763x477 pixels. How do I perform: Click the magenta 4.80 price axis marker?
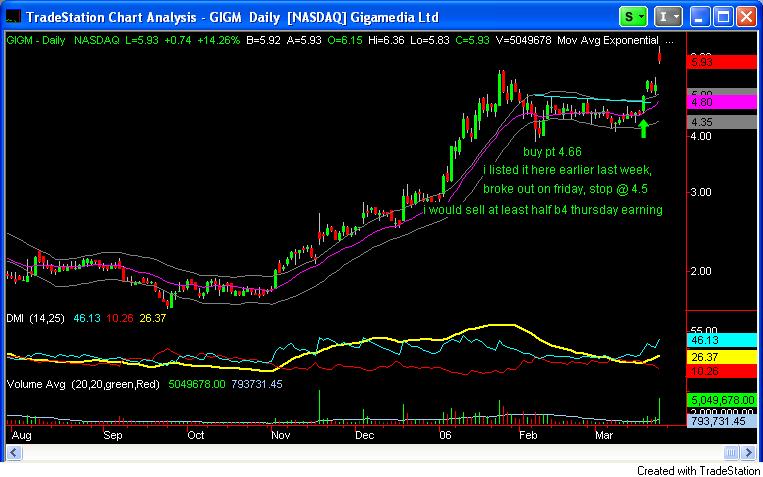click(x=721, y=102)
